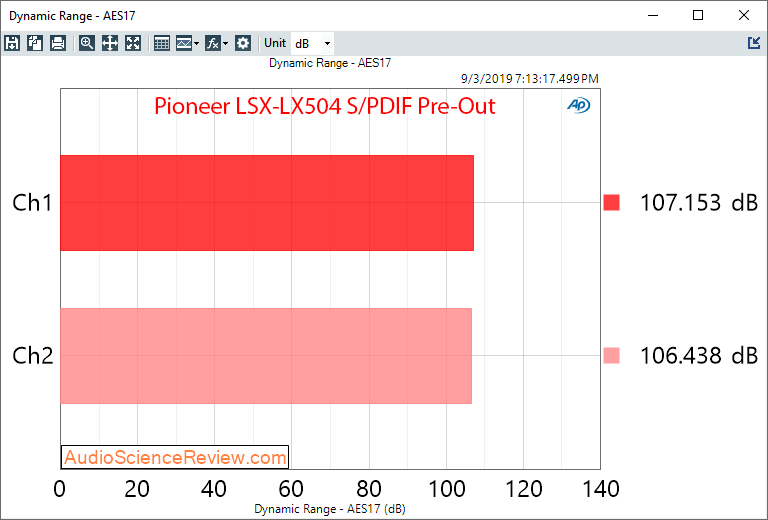Expand the fx function dropdown arrow
768x520 pixels.
tap(225, 44)
